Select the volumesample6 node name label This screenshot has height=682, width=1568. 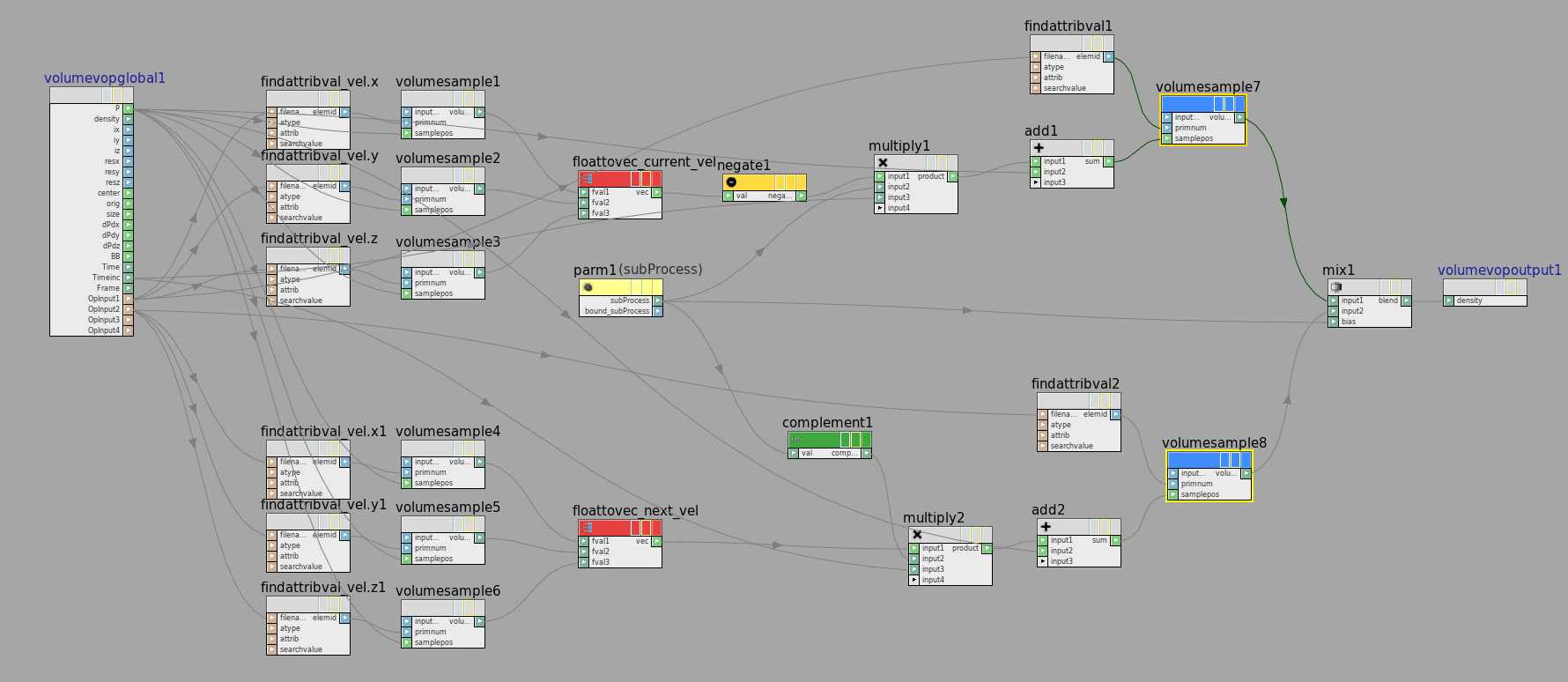pyautogui.click(x=447, y=591)
